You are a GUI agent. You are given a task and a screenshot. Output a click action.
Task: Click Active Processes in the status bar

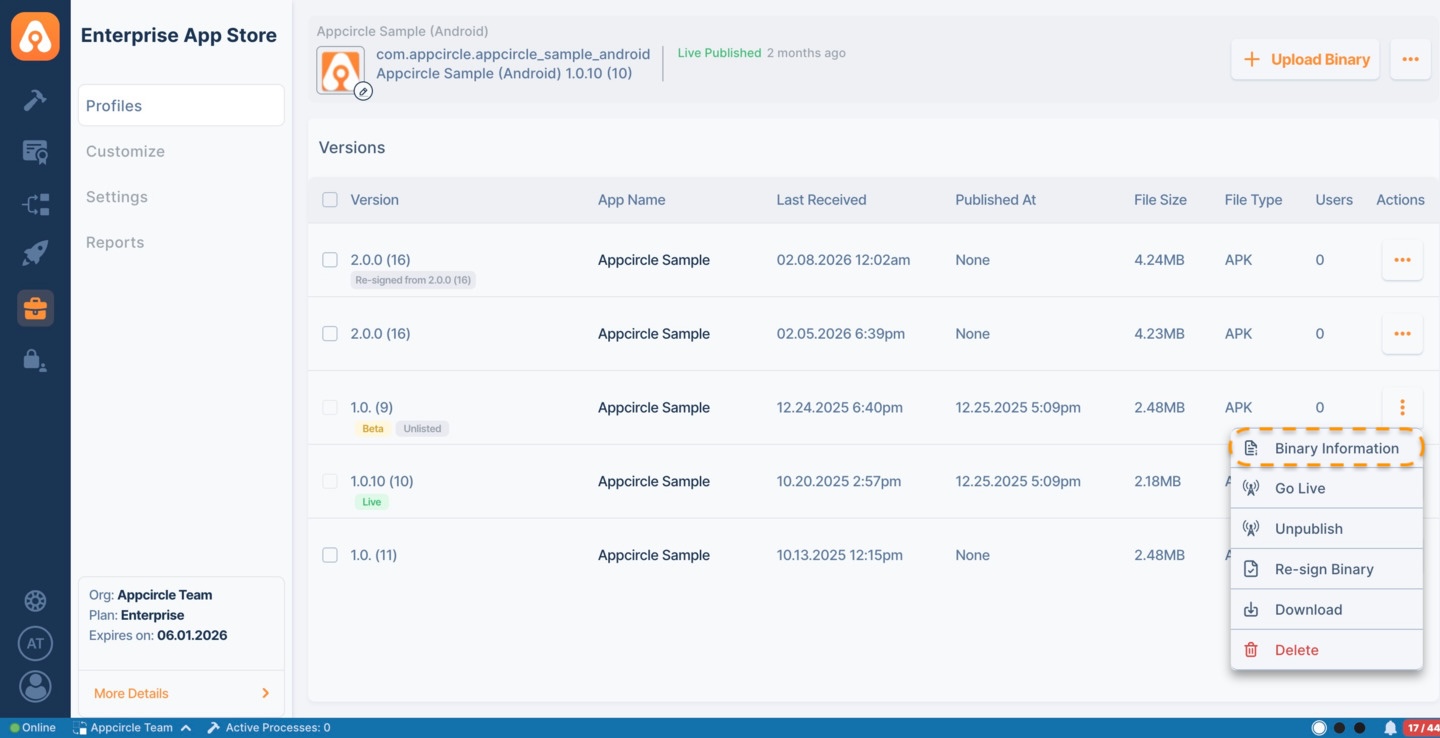tap(268, 727)
